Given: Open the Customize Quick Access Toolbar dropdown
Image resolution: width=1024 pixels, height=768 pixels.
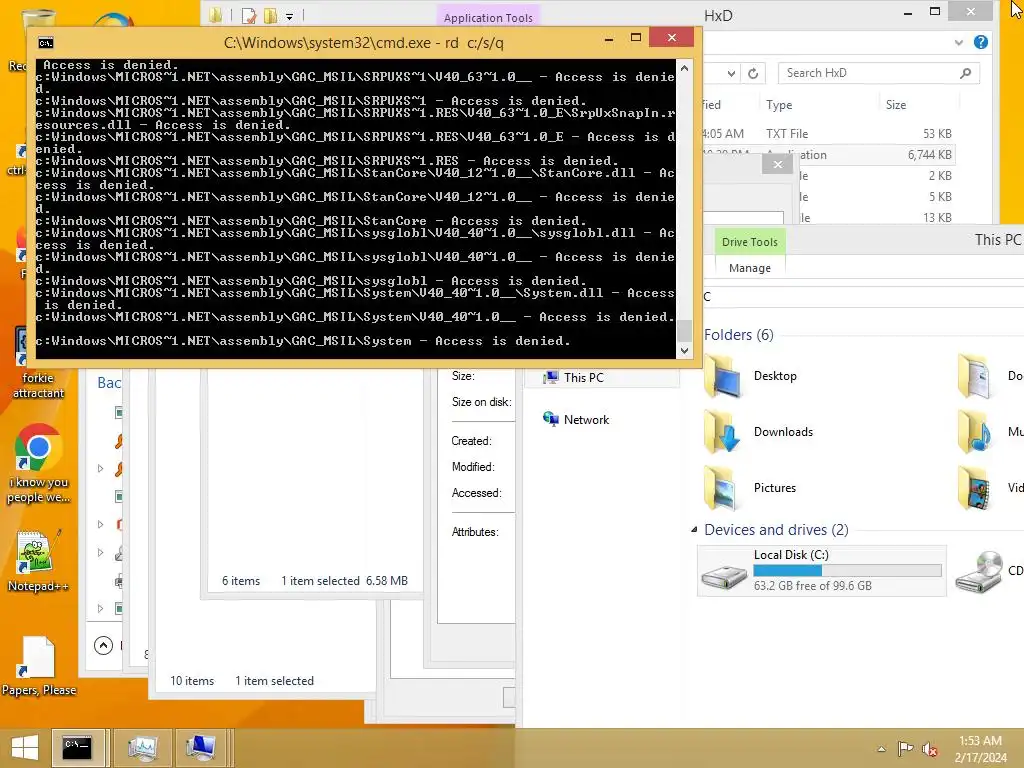Looking at the screenshot, I should coord(289,16).
